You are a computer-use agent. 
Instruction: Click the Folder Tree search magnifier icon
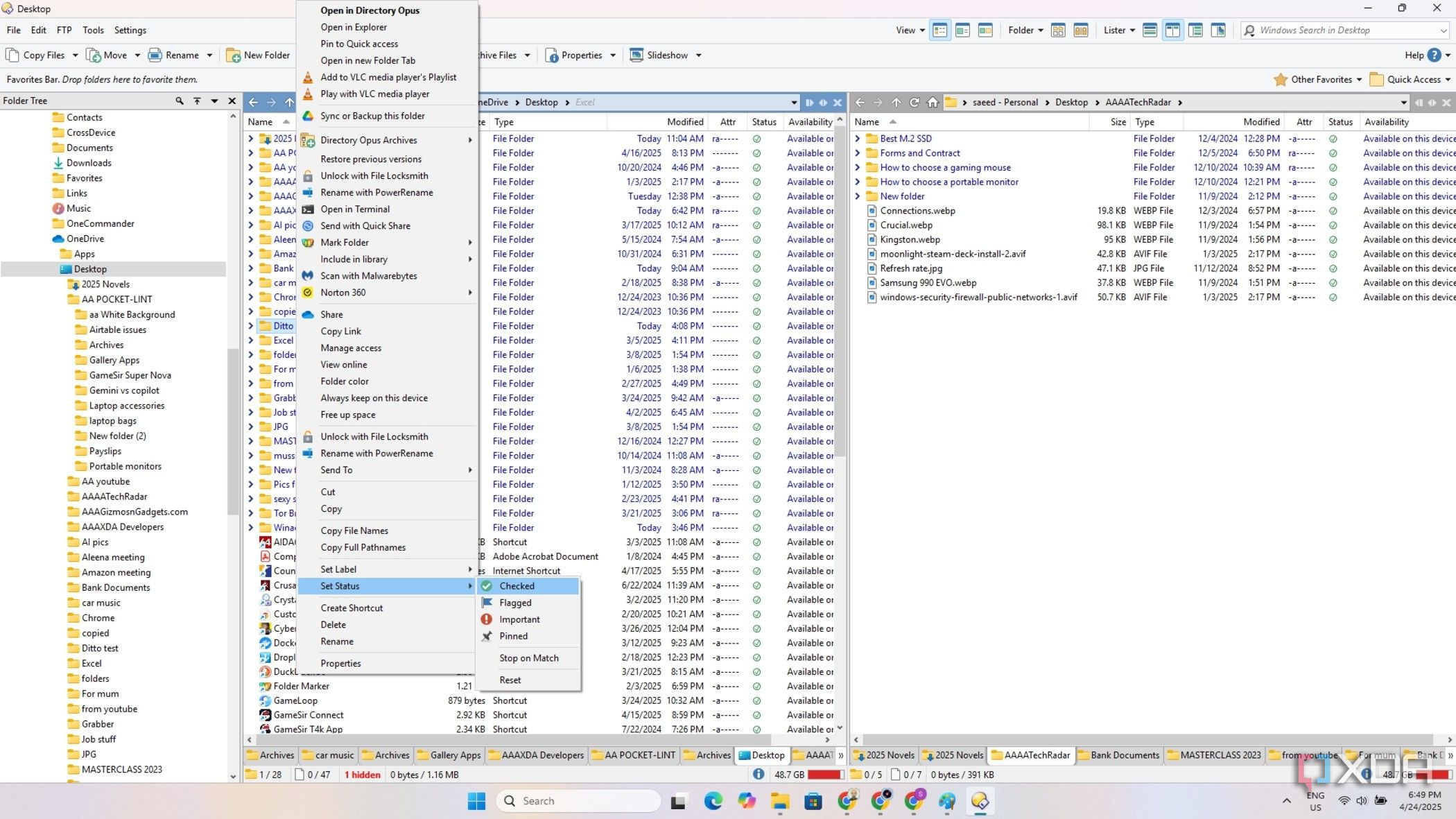(x=180, y=101)
